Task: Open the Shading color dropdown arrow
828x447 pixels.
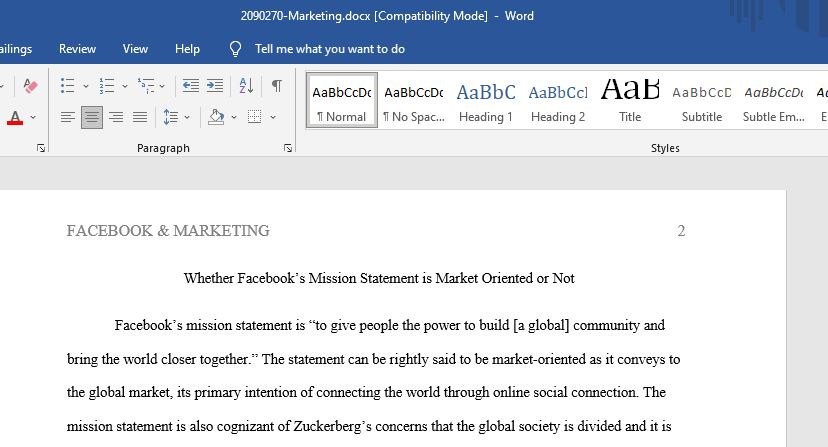Action: pos(234,117)
